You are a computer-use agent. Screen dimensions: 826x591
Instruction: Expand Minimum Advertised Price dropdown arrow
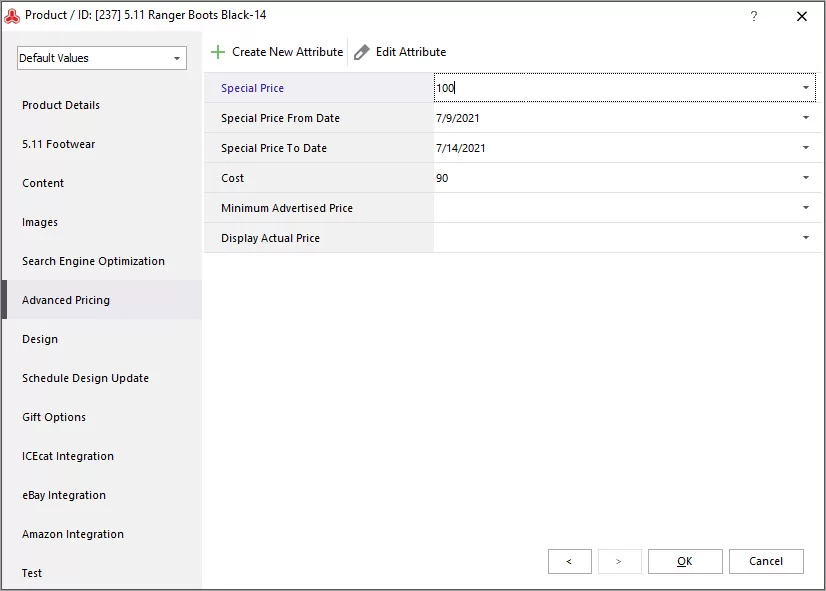(805, 208)
